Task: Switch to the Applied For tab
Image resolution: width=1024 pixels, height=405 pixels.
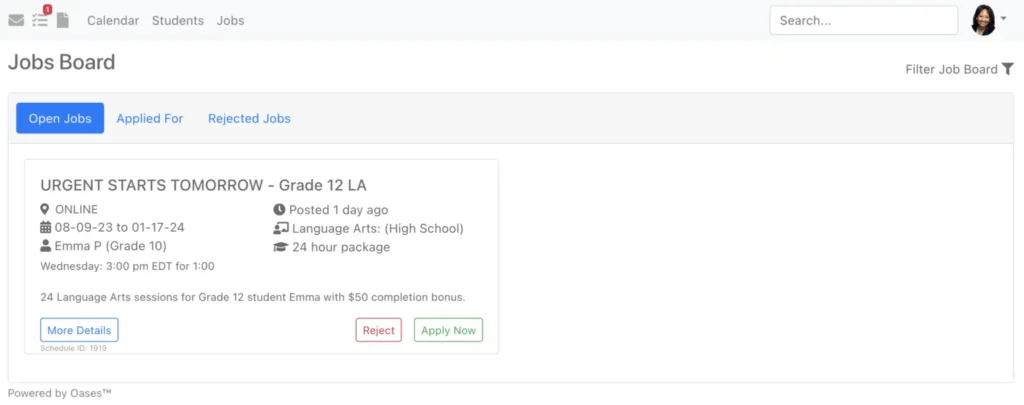Action: (150, 118)
